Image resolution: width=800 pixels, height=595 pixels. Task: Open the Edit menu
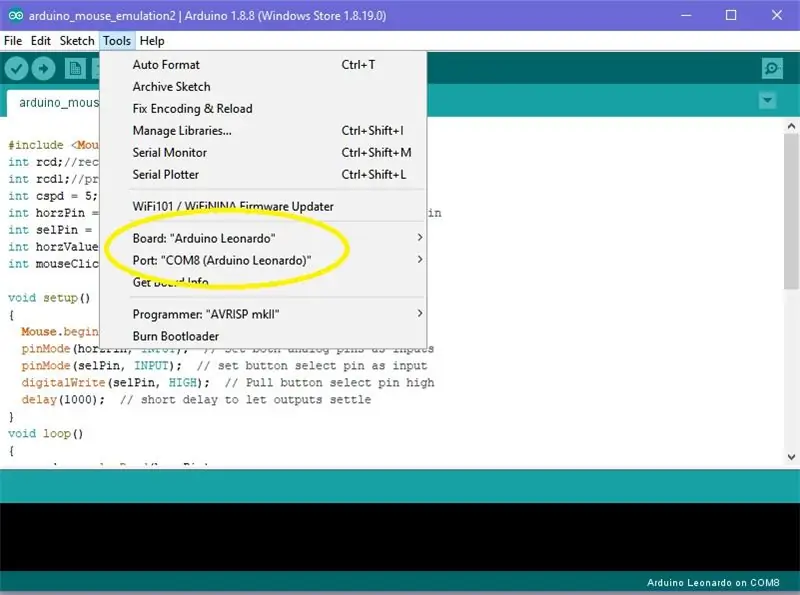[40, 41]
